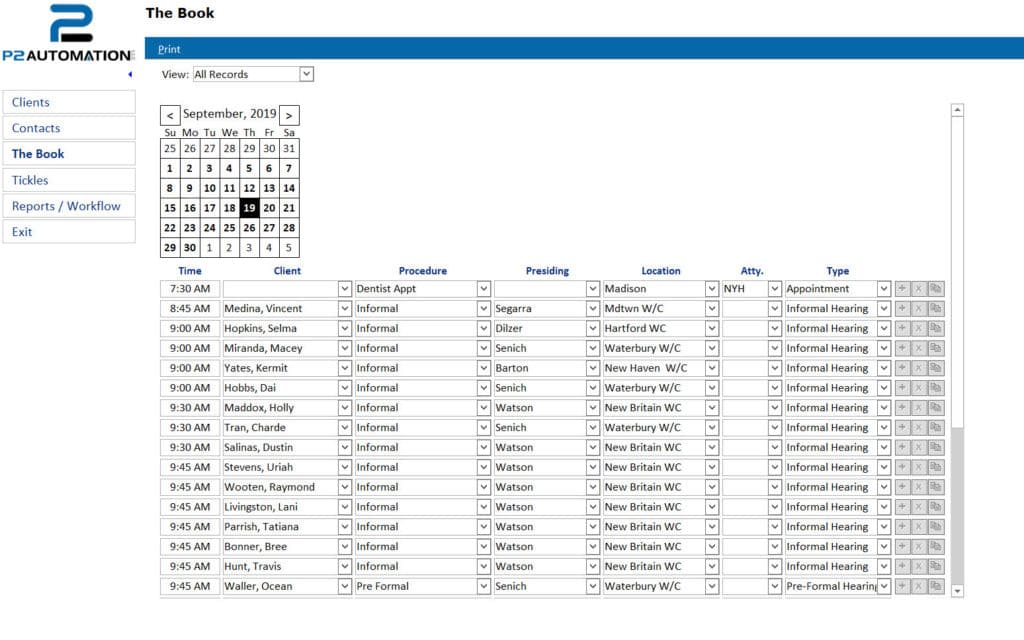This screenshot has height=640, width=1024.
Task: Click the P2 Automation logo
Action: tap(69, 33)
